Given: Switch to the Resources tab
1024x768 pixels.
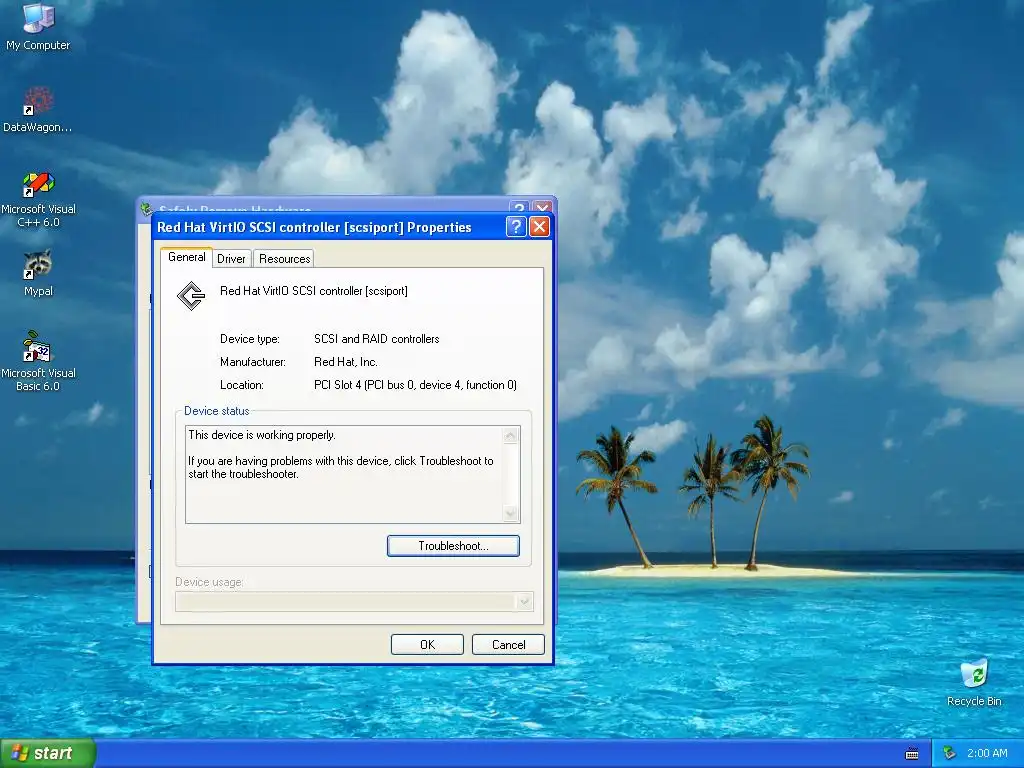Looking at the screenshot, I should [284, 259].
